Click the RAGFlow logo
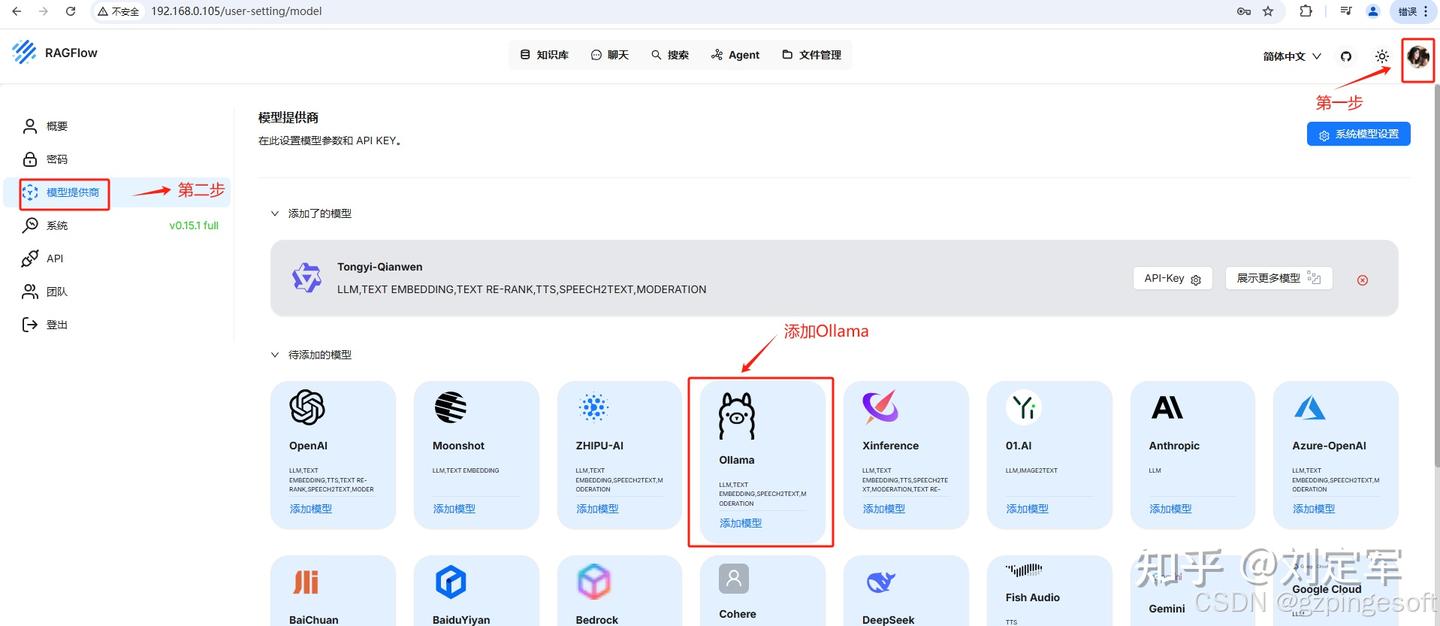The width and height of the screenshot is (1440, 626). coord(55,53)
